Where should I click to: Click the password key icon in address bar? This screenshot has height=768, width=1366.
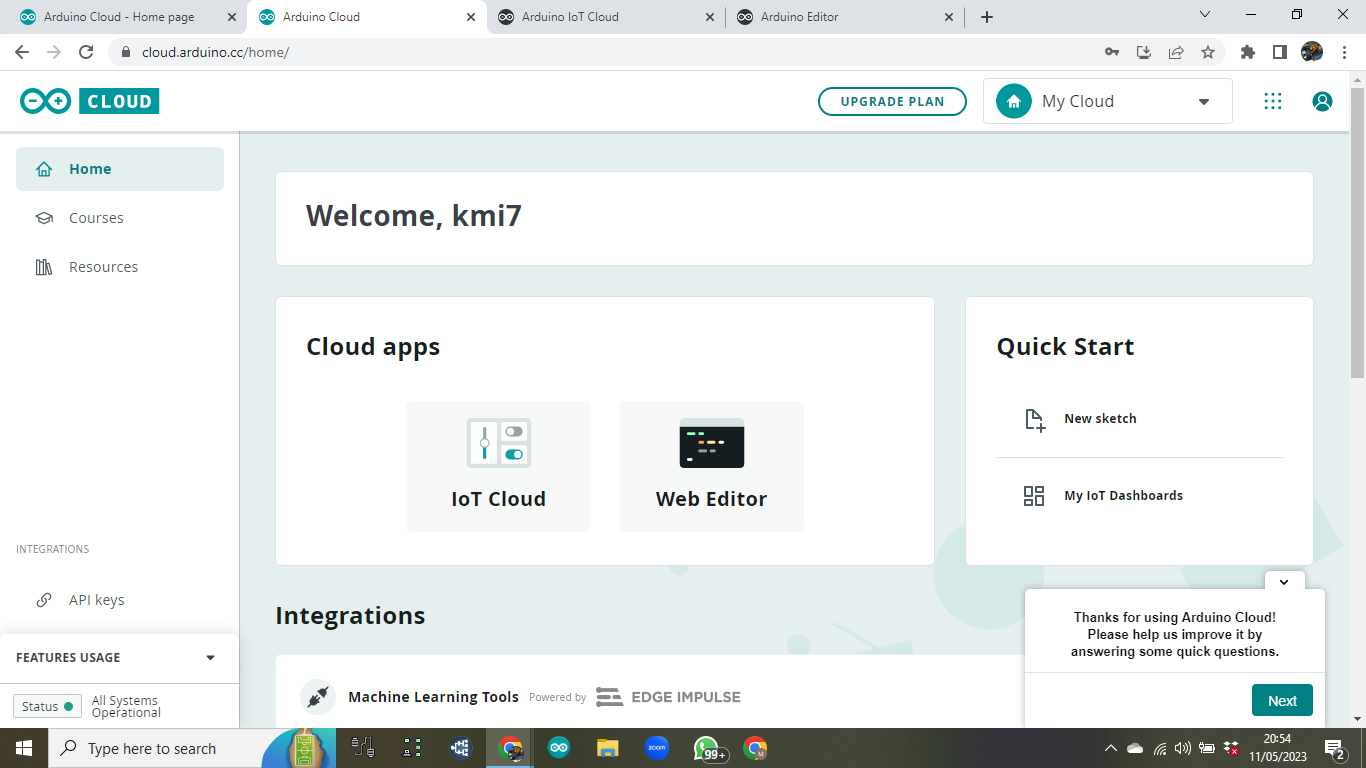[1112, 52]
